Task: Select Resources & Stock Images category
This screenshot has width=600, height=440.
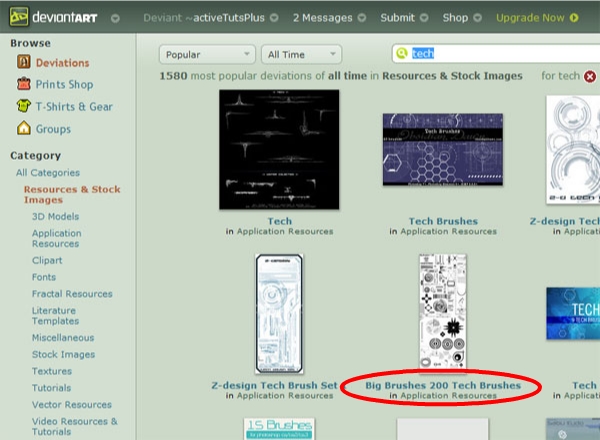Action: point(72,194)
